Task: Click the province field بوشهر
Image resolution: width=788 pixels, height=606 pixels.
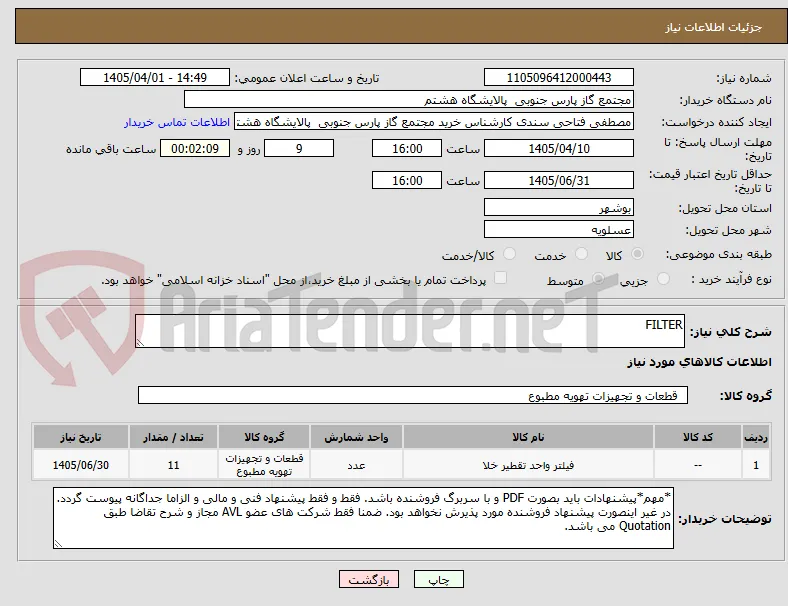Action: pos(558,208)
